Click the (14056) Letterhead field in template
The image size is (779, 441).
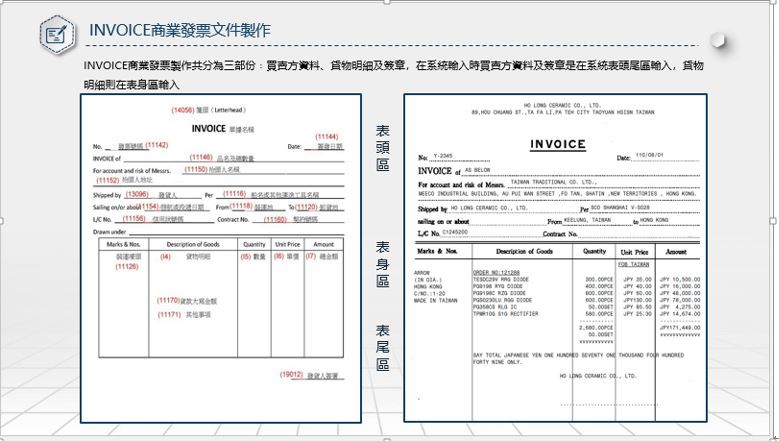coord(207,110)
